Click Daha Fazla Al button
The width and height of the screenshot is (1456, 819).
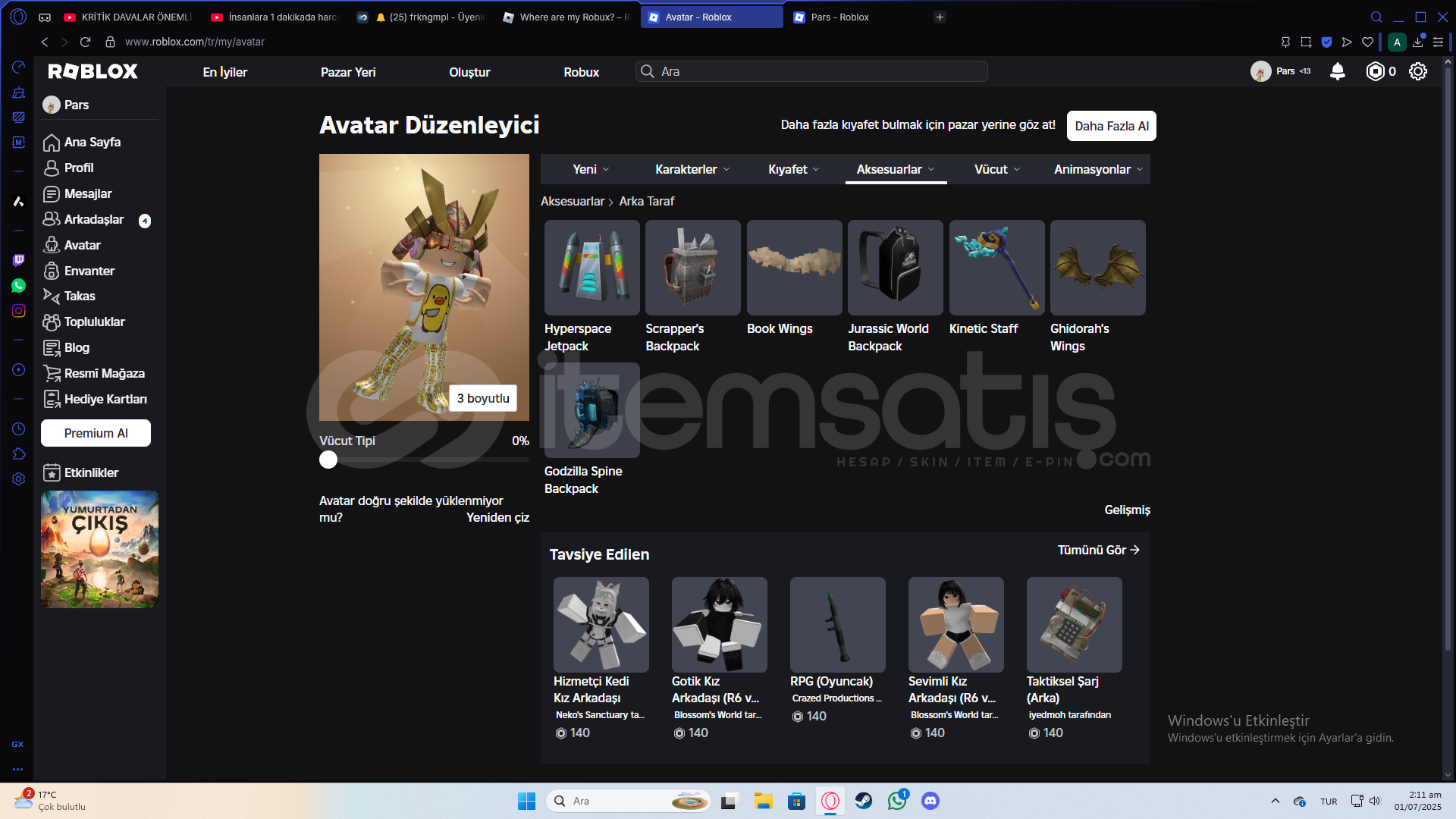pyautogui.click(x=1112, y=126)
